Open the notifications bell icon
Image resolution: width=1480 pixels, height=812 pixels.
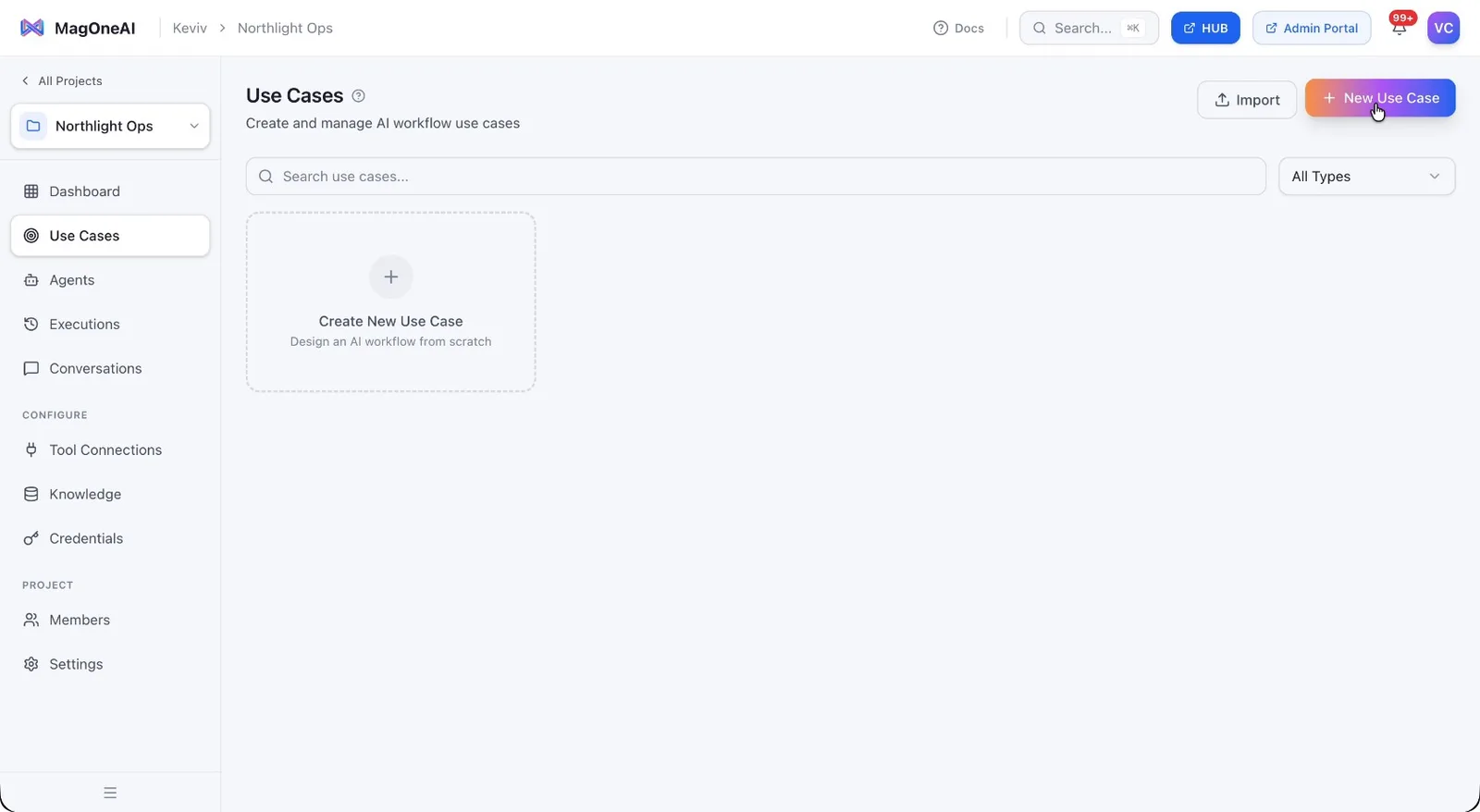(x=1399, y=29)
